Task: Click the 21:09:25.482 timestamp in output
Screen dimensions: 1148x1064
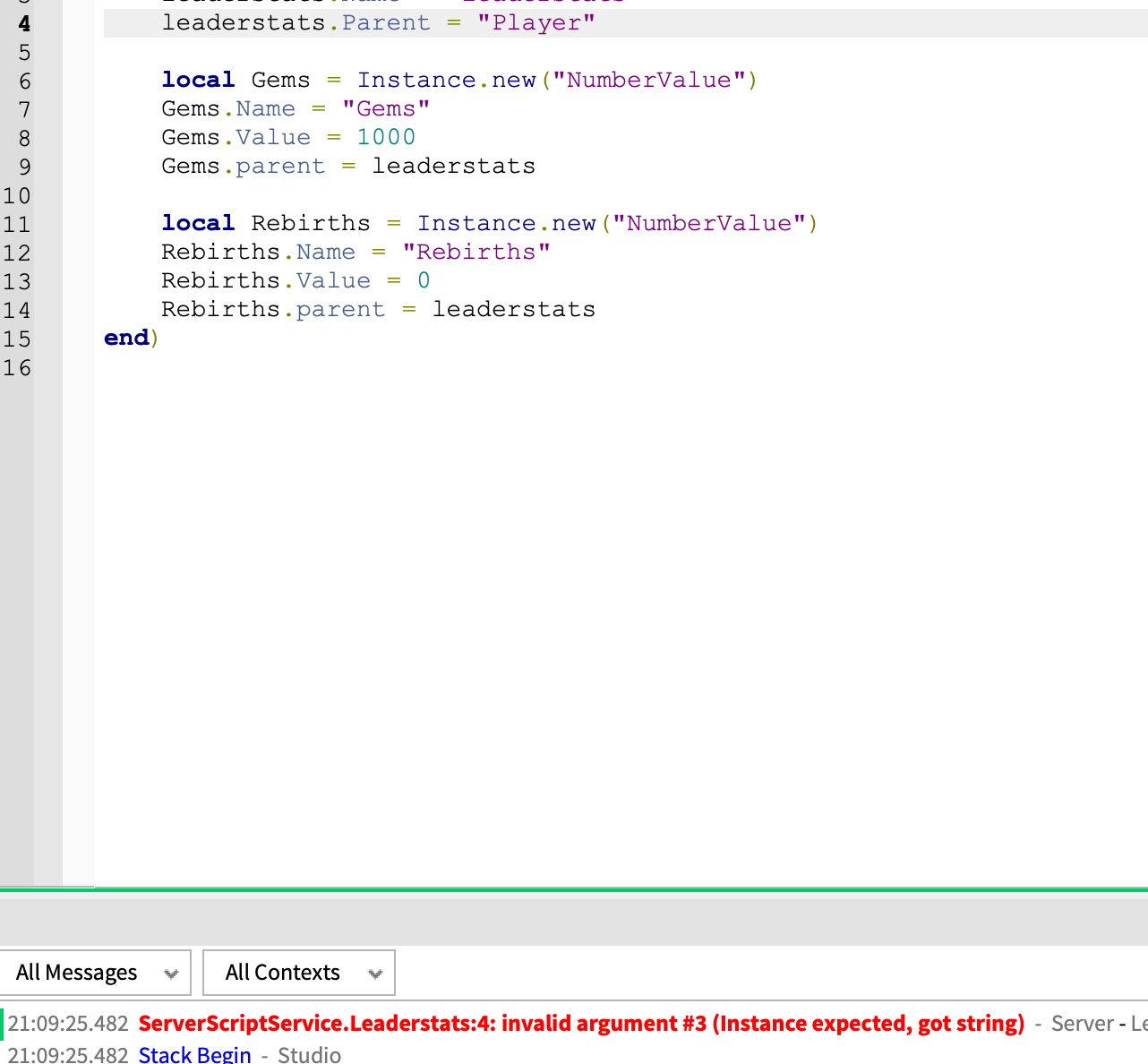Action: pyautogui.click(x=66, y=1023)
